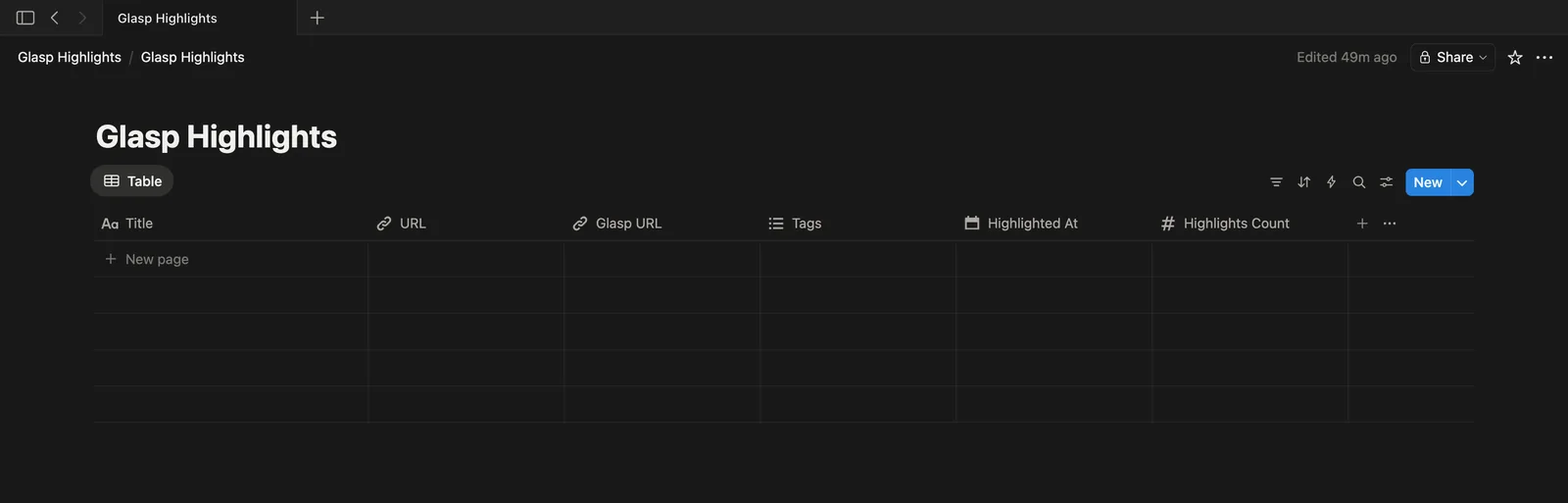Go forward with the right arrow
Image resolution: width=1568 pixels, height=503 pixels.
tap(82, 18)
